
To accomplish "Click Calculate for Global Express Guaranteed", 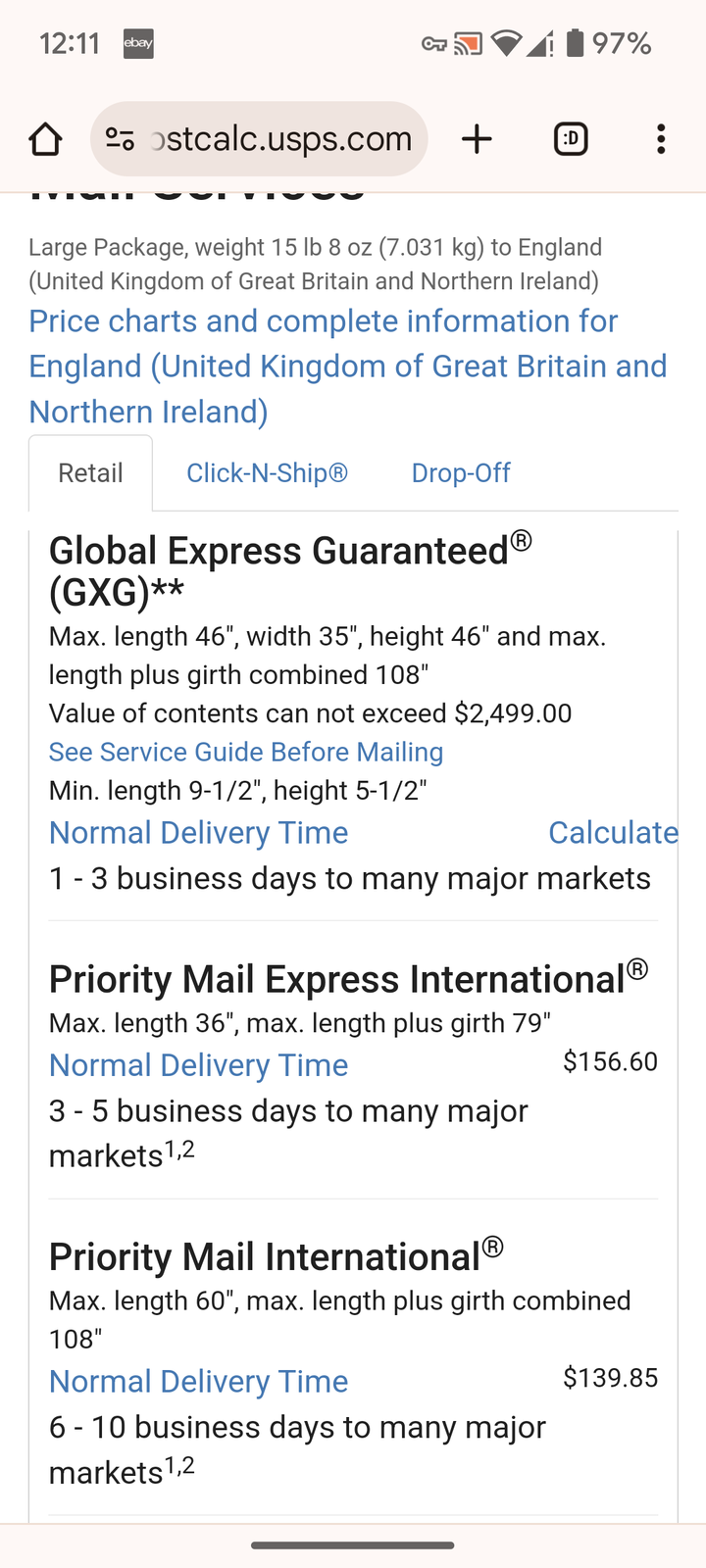I will (x=612, y=833).
